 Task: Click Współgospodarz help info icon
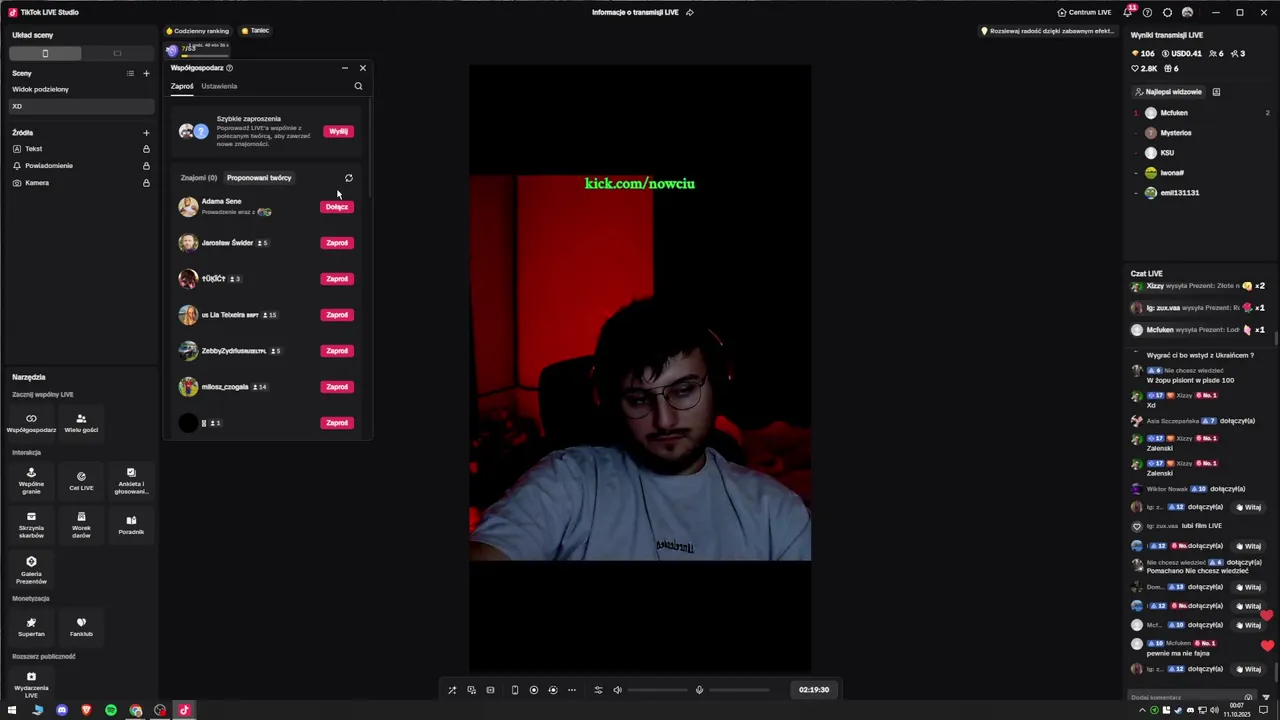(229, 68)
